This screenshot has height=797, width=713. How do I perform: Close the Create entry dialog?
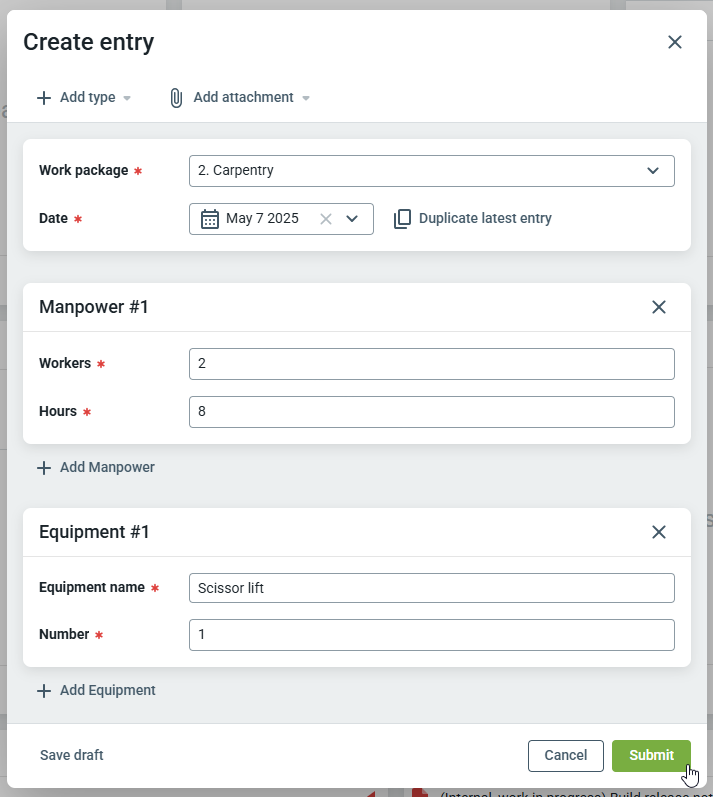pos(675,42)
